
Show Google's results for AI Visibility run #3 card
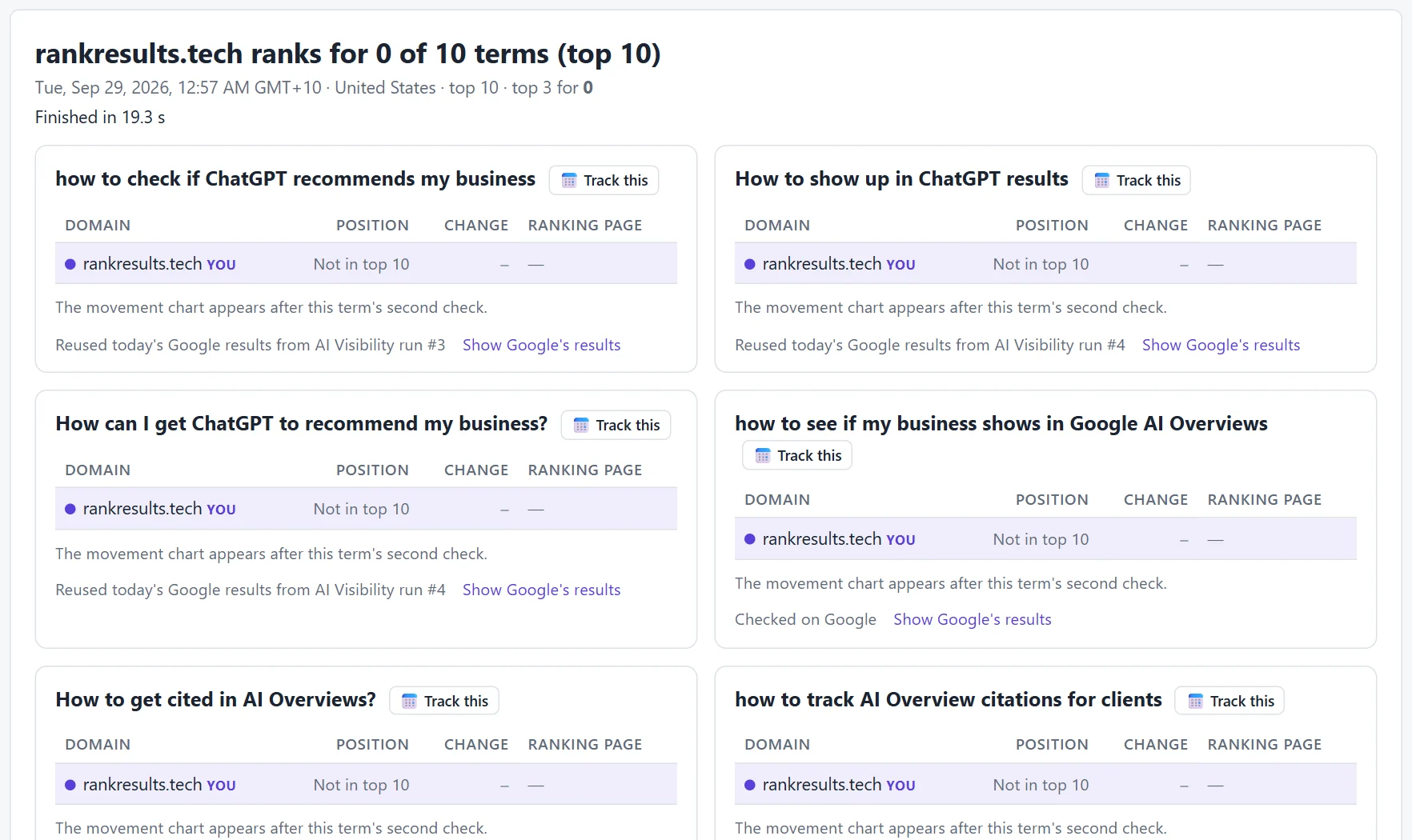click(x=541, y=345)
